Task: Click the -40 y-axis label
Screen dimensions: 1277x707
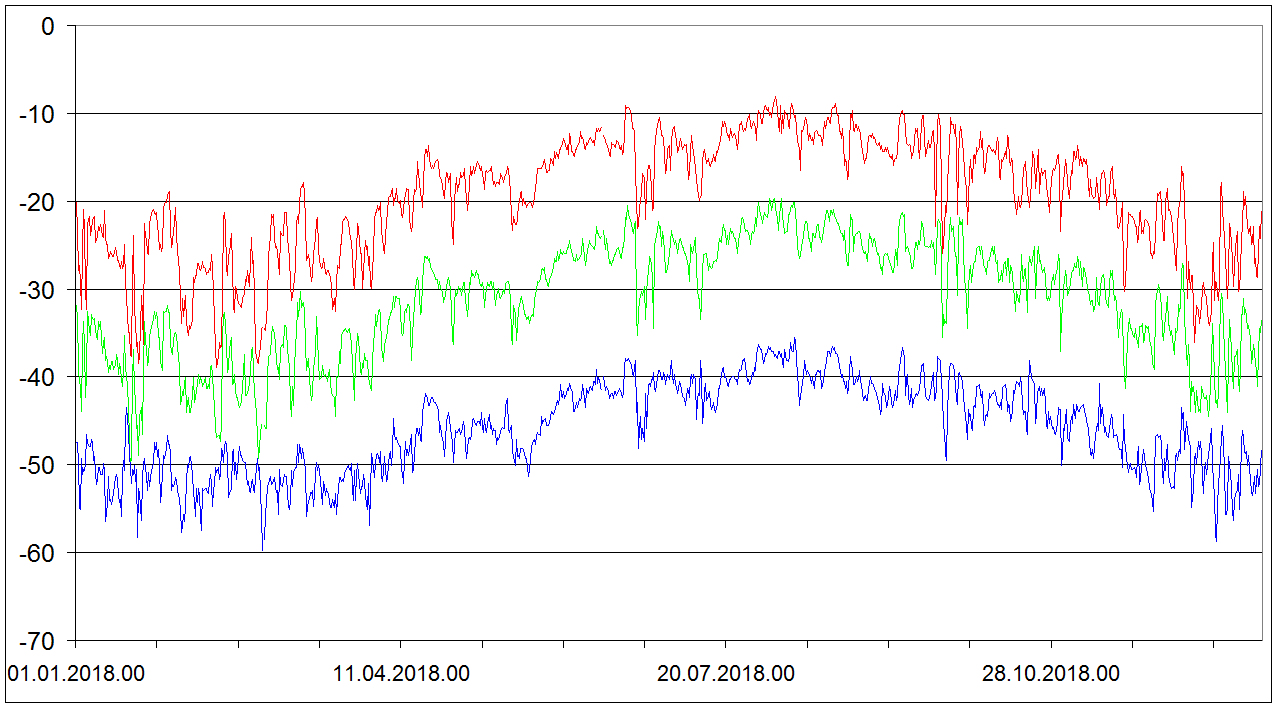Action: click(x=38, y=377)
